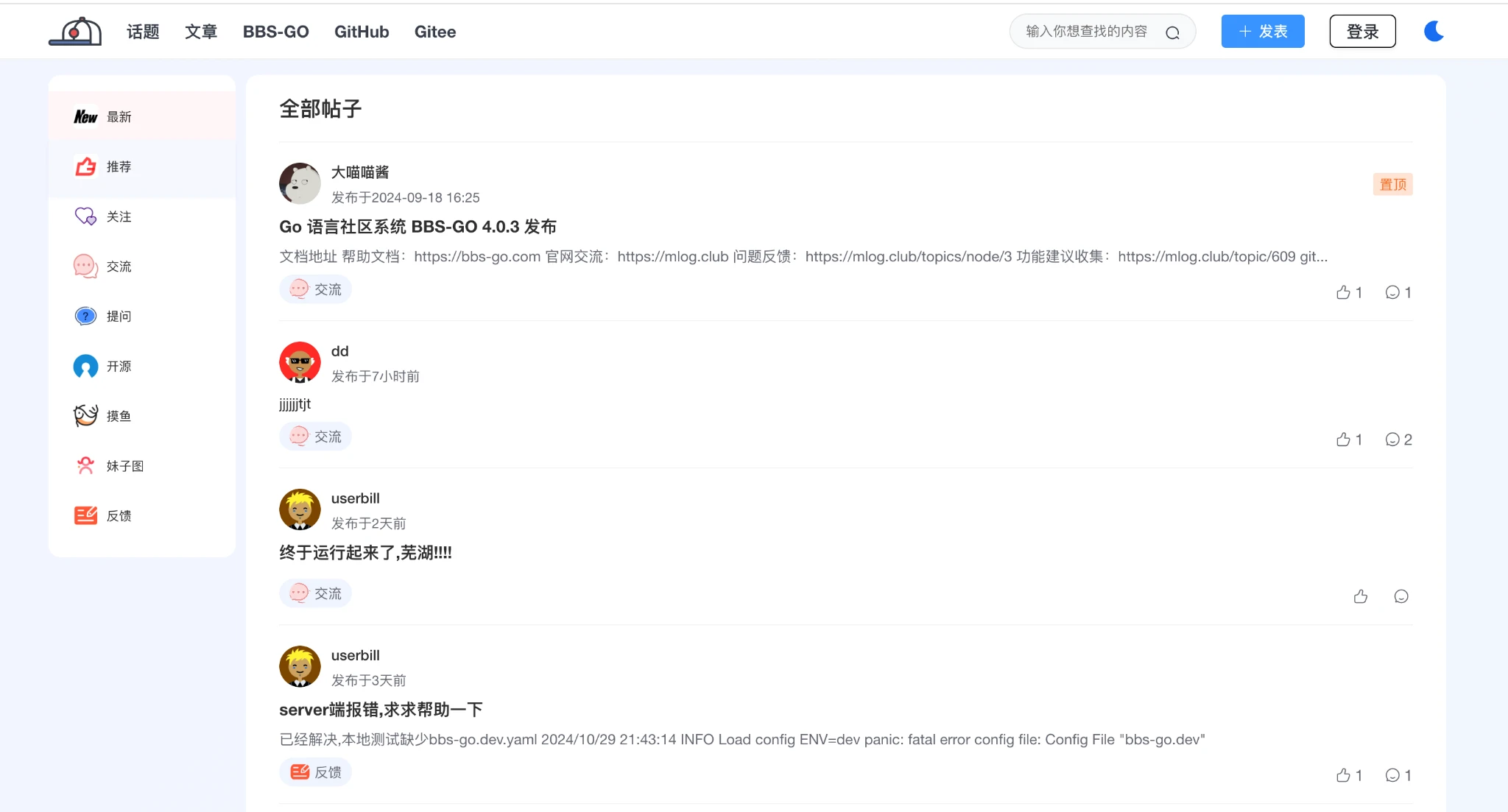Click the search magnifier icon
Viewport: 1508px width, 812px height.
point(1173,32)
